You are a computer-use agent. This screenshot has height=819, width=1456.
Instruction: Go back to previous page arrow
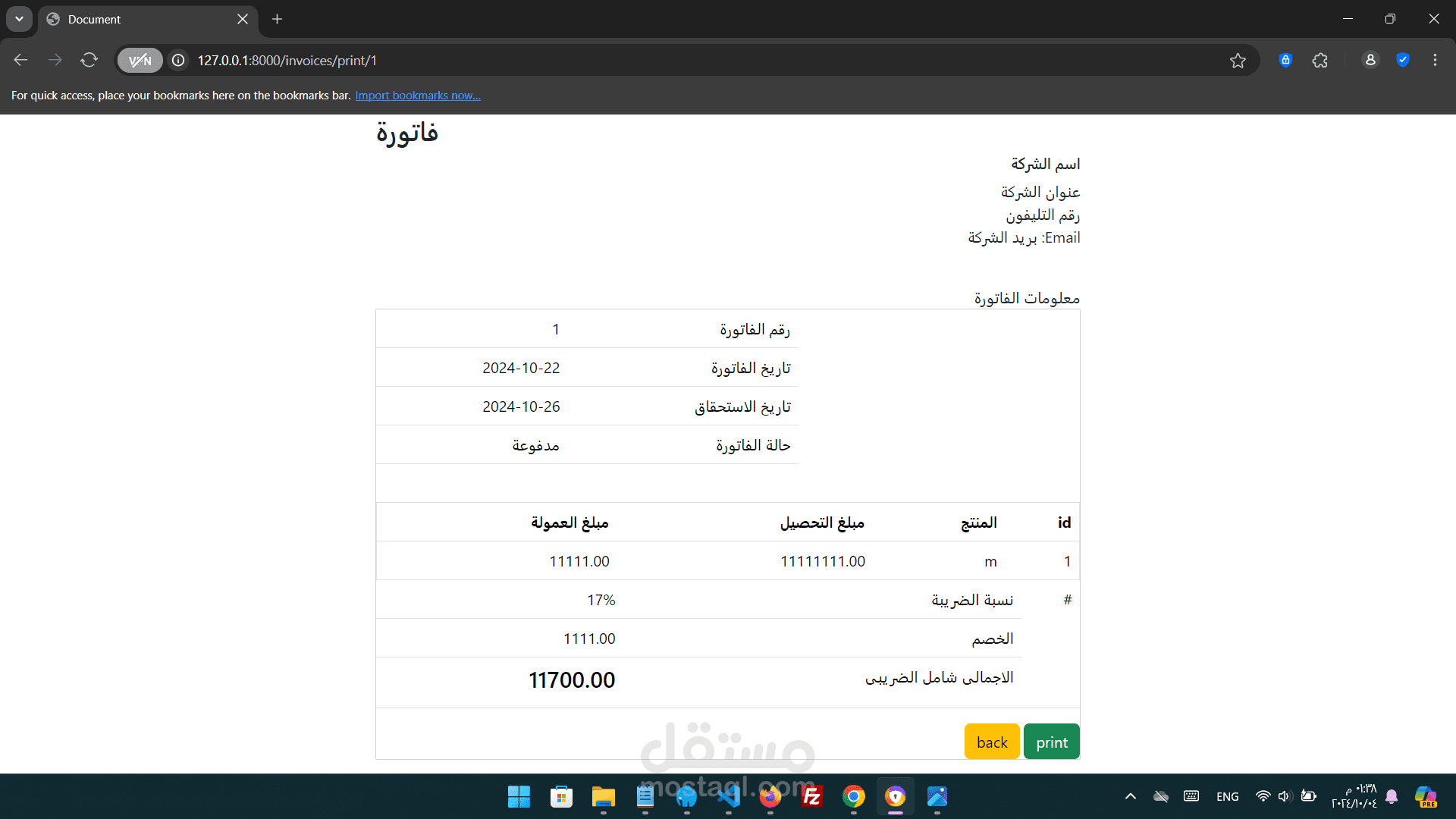(21, 61)
